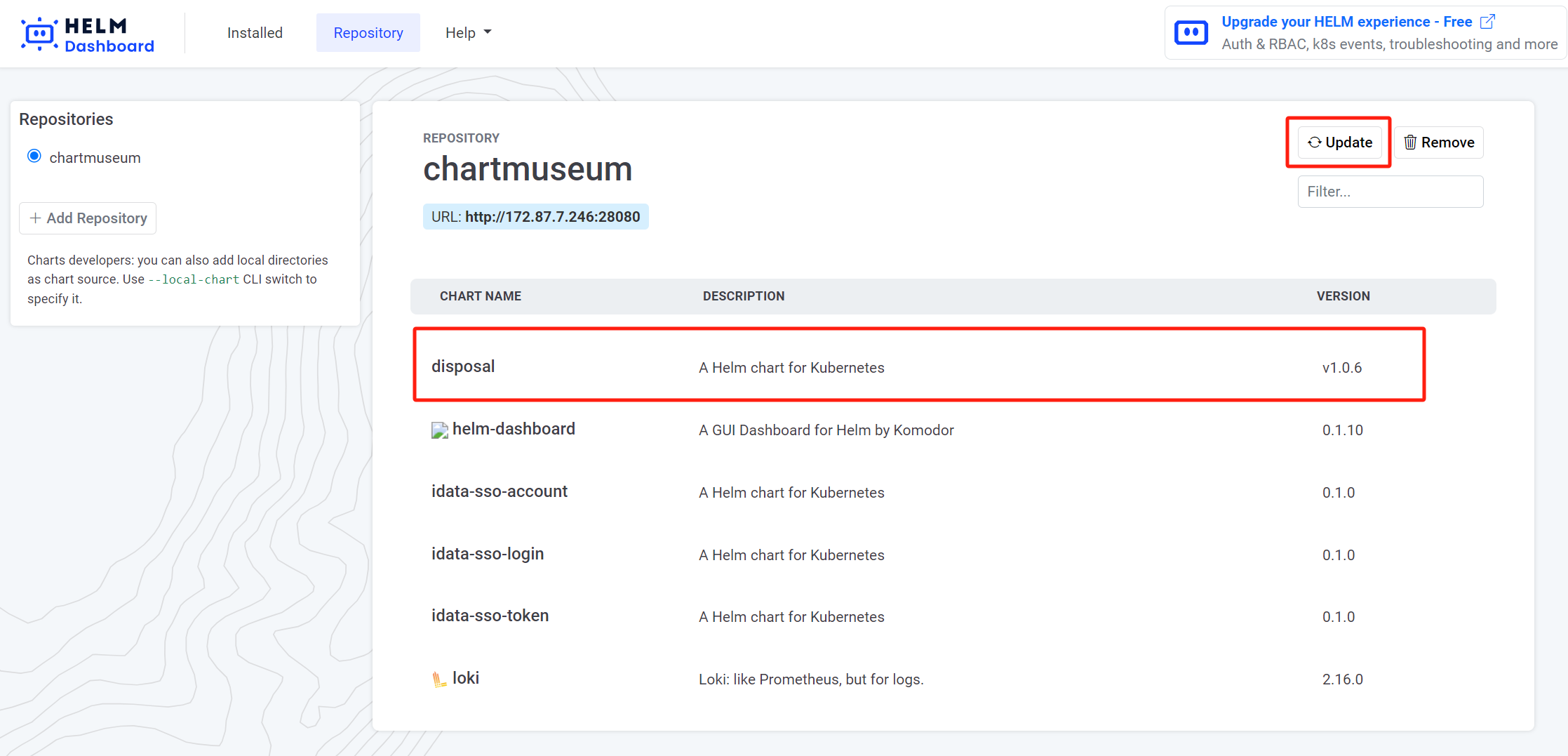Switch to the Repository tab
This screenshot has width=1568, height=756.
368,32
